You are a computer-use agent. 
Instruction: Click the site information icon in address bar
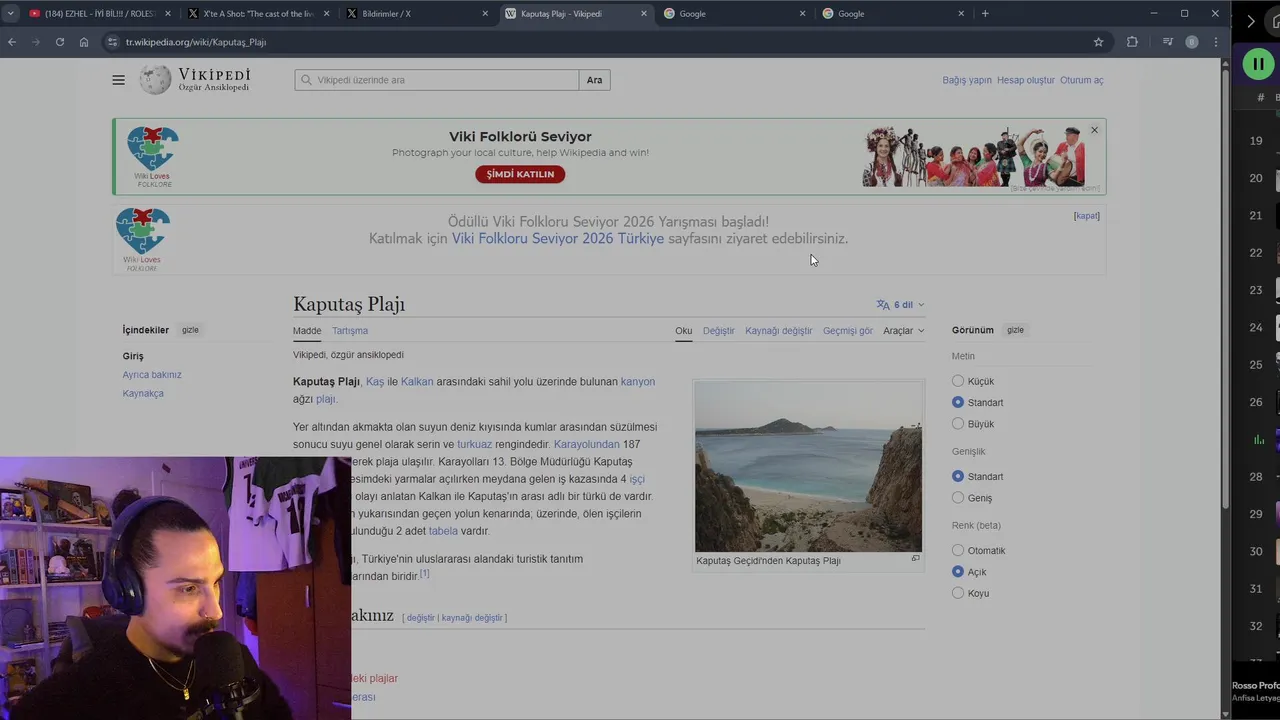tap(112, 42)
